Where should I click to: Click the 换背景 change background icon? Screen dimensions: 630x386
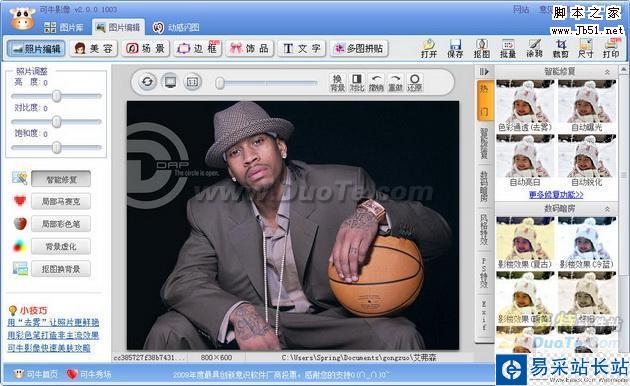coord(337,82)
